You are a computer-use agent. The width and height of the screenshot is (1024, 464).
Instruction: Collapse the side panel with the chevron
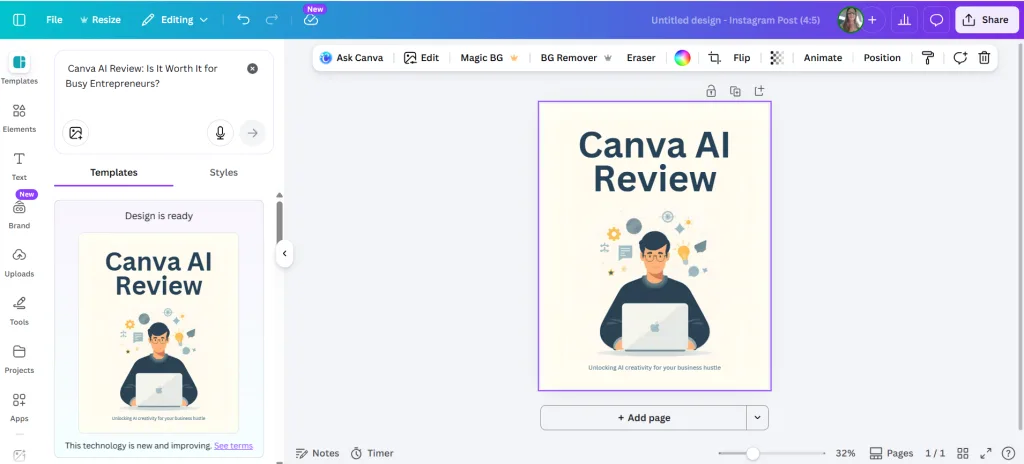coord(284,253)
